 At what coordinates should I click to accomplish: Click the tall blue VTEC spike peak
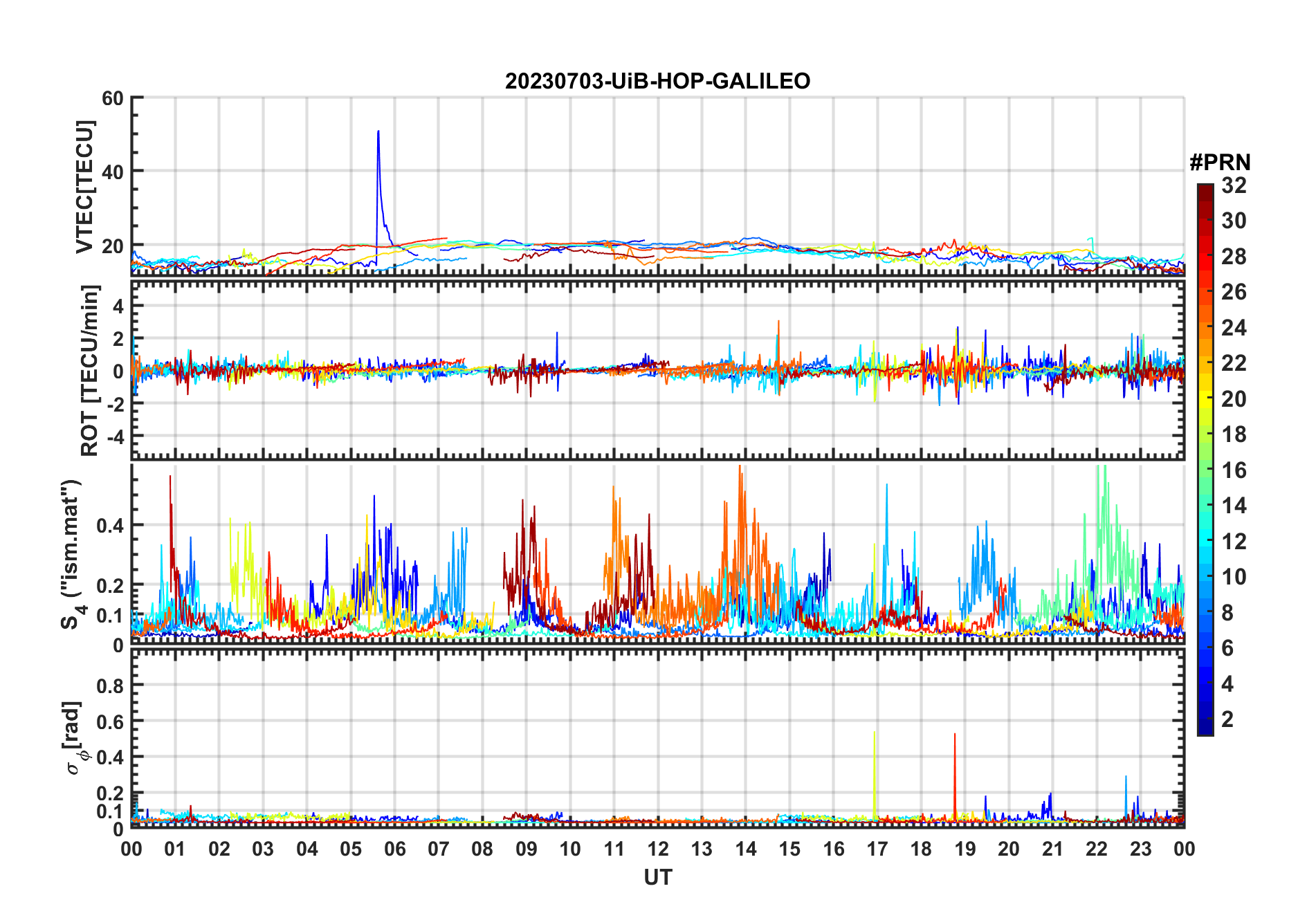tap(378, 132)
